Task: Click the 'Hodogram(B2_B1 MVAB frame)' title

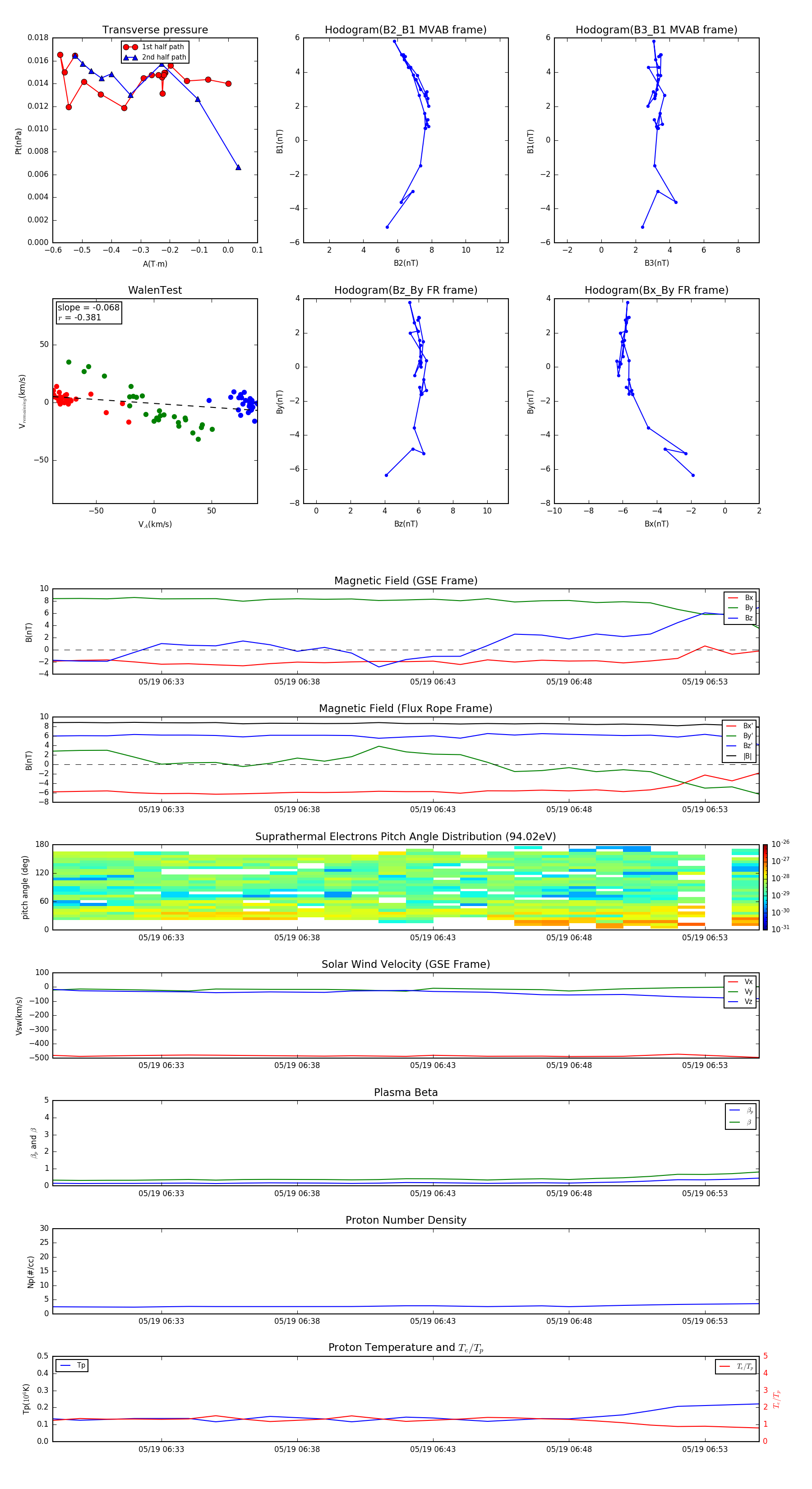Action: tap(406, 30)
